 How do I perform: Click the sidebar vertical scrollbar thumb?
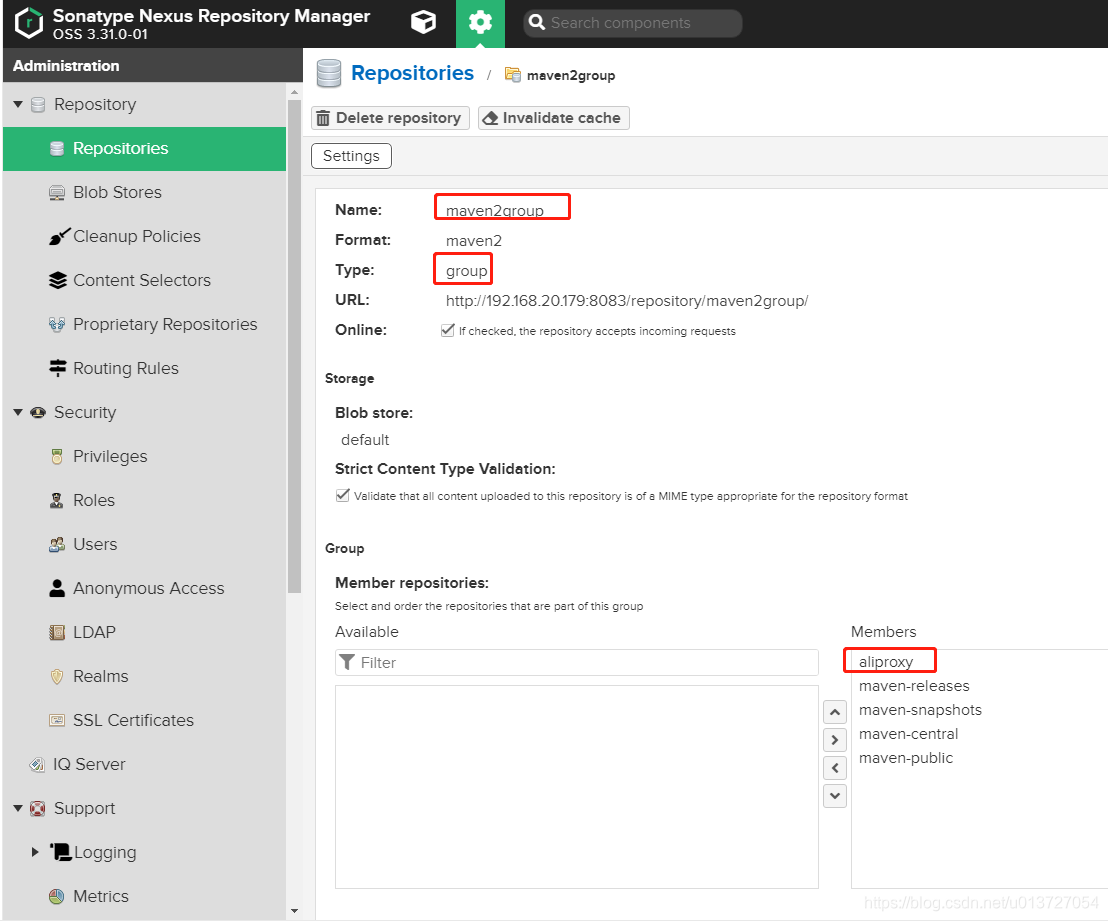[x=295, y=345]
